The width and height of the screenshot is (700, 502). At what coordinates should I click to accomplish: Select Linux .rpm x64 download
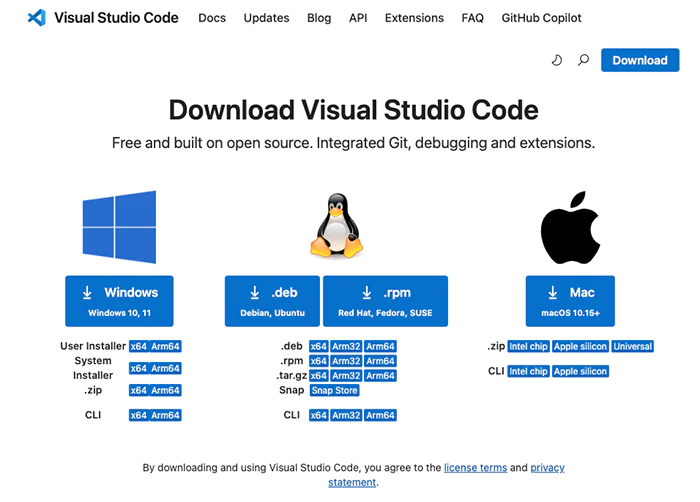coord(319,361)
